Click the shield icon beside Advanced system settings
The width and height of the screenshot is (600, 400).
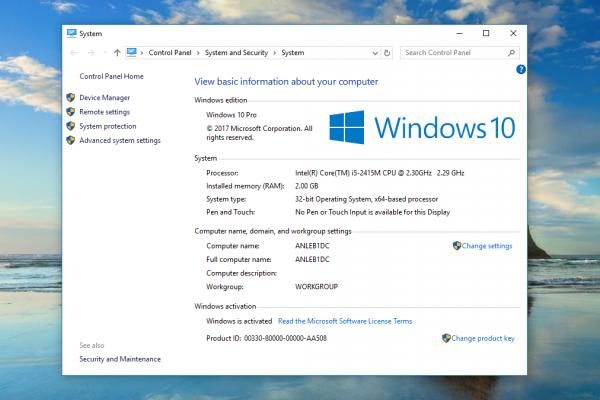point(70,140)
